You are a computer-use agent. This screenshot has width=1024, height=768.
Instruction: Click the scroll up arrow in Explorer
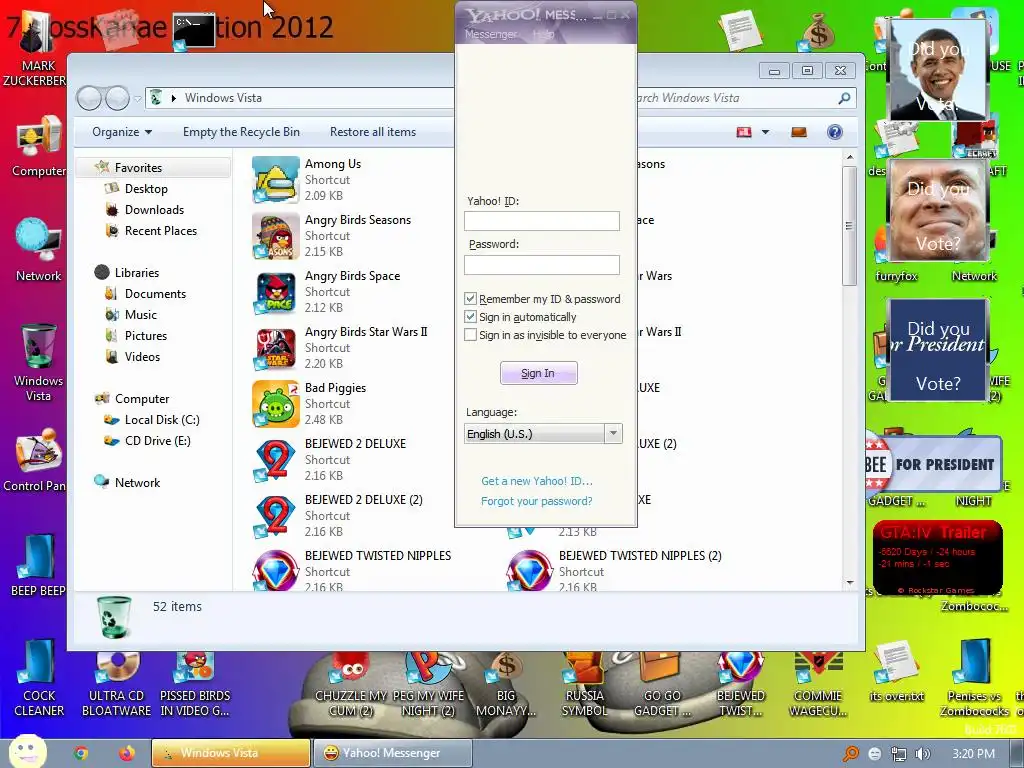coord(850,157)
